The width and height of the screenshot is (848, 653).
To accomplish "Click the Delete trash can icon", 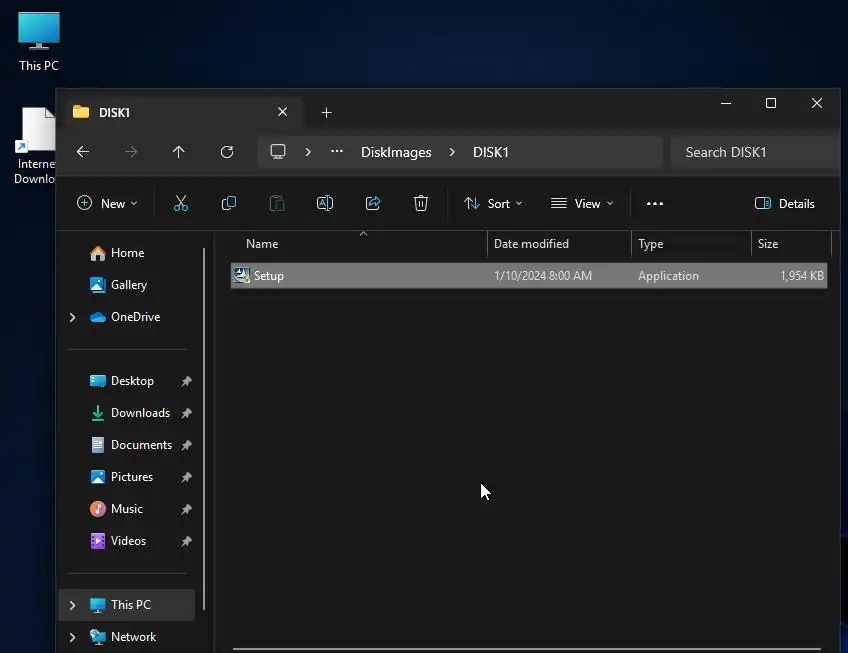I will tap(421, 203).
